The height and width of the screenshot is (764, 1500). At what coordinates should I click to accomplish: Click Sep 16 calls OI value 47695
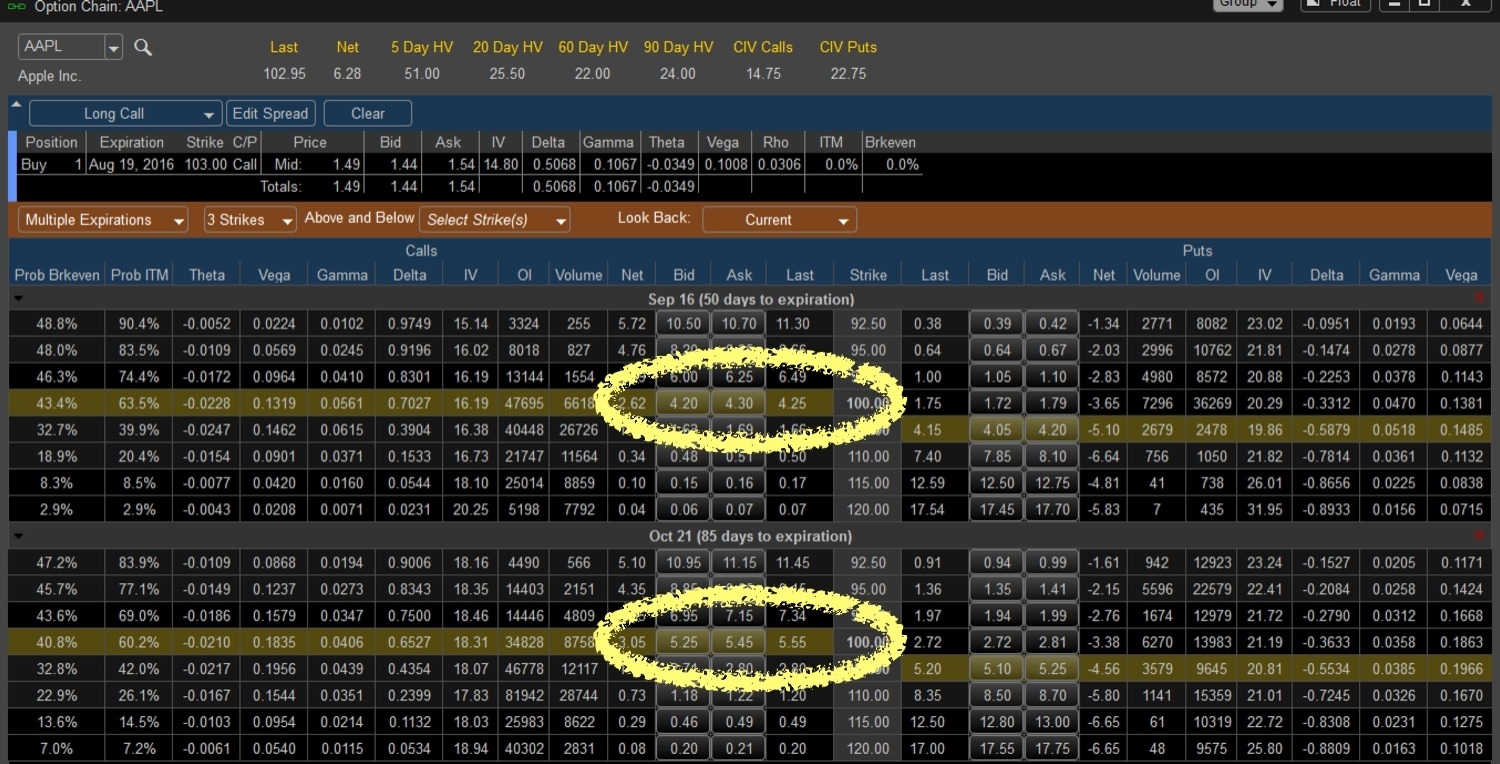[524, 404]
